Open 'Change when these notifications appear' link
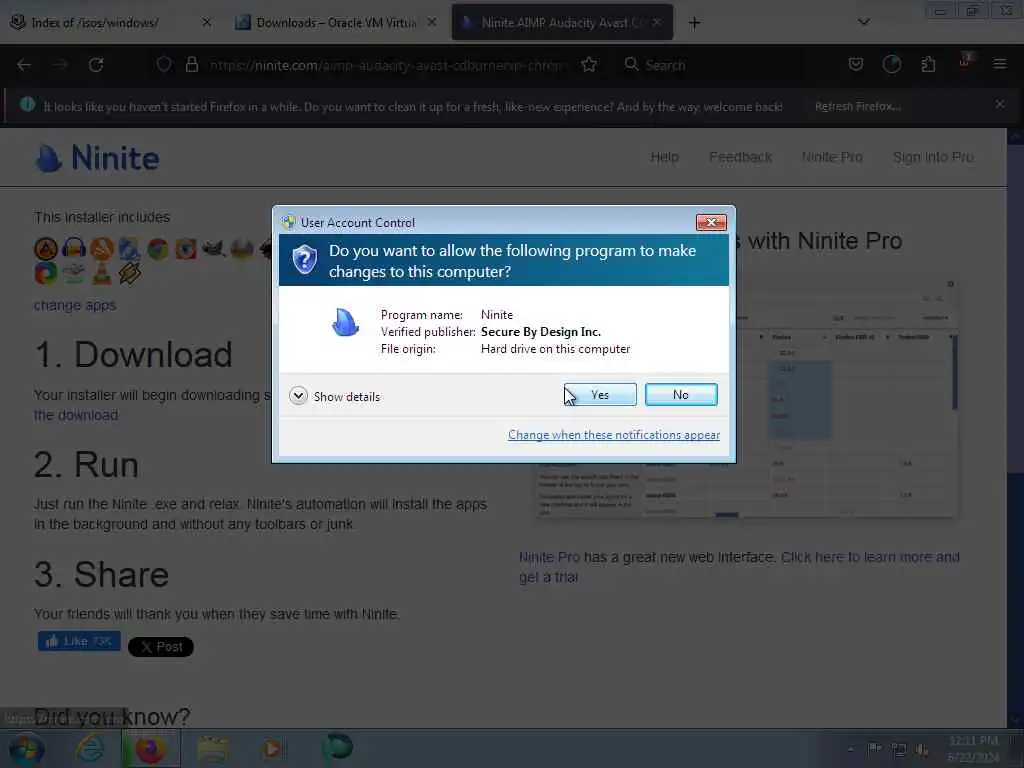The width and height of the screenshot is (1024, 768). [614, 435]
